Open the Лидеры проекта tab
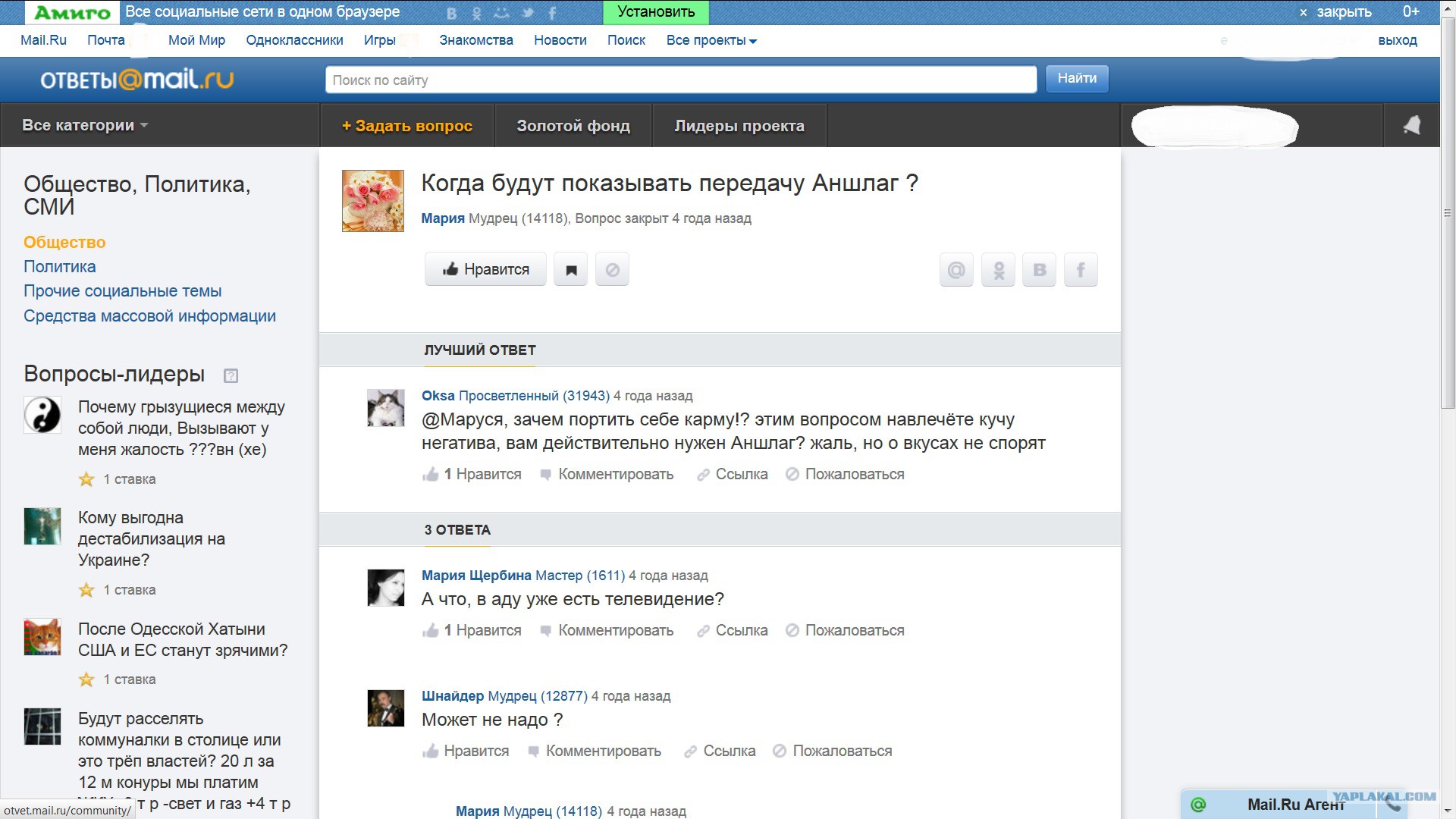Viewport: 1456px width, 819px height. (739, 126)
